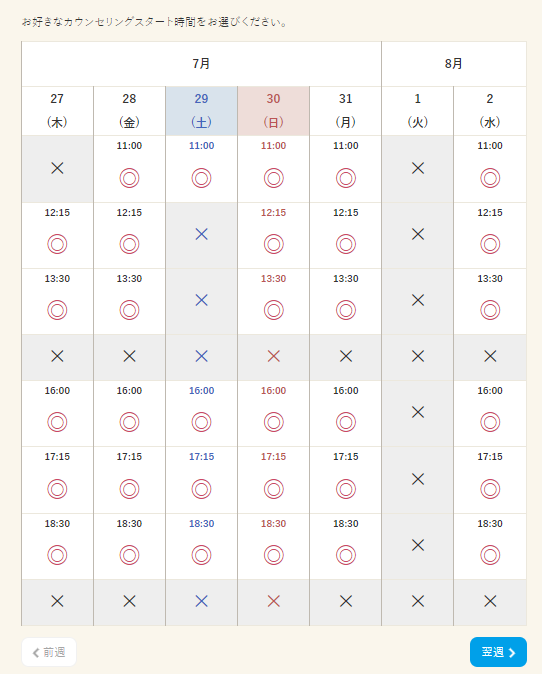Pick the 17:15 circle on Wednesday August 2
Viewport: 542px width, 674px height.
tap(490, 489)
